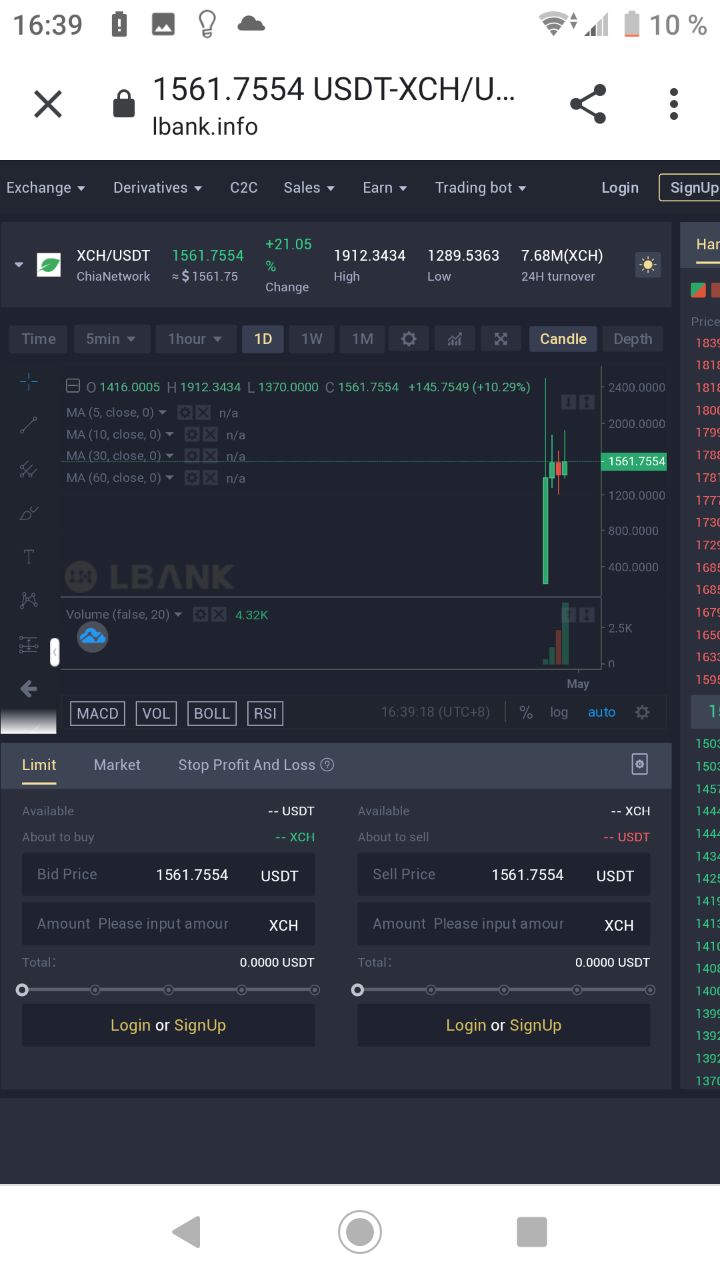Open settings for MA (10, close, 0)

point(193,435)
